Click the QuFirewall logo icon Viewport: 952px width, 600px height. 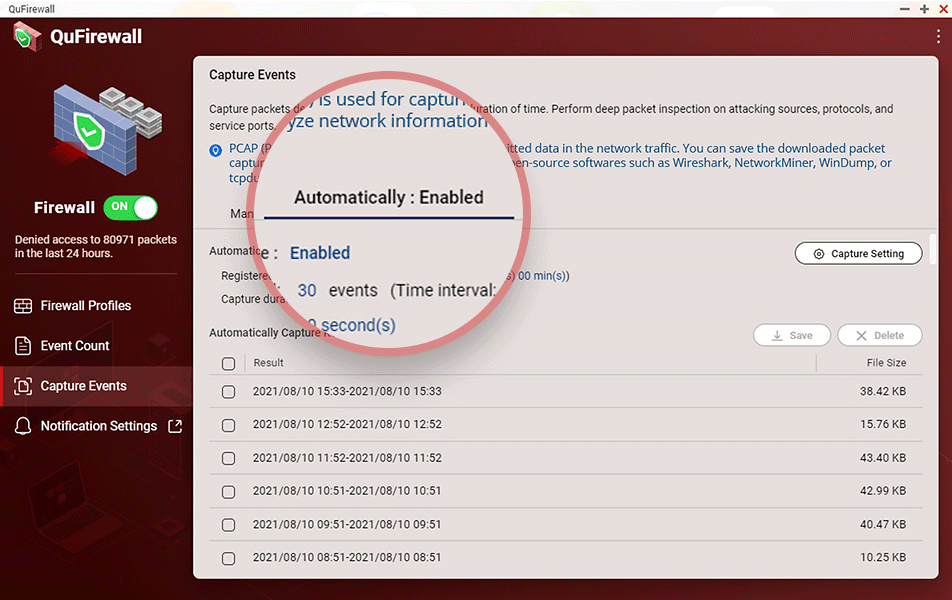point(27,36)
